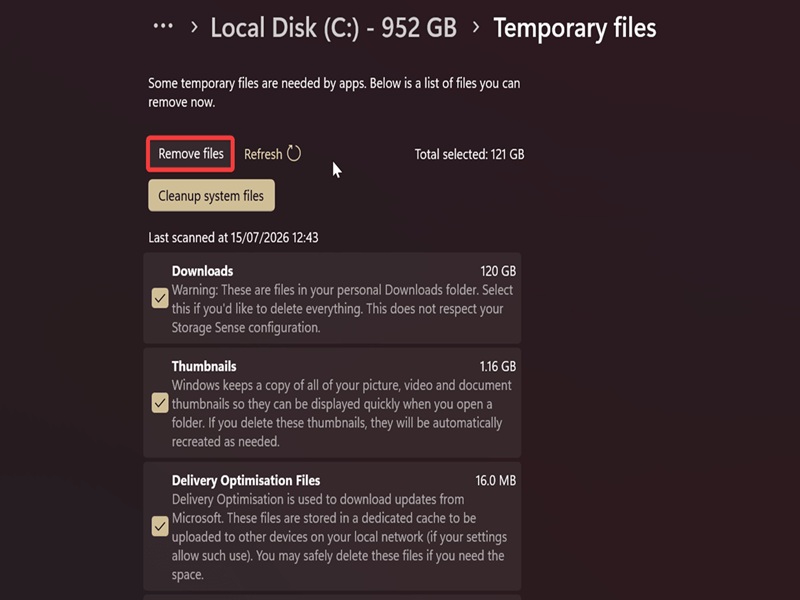The height and width of the screenshot is (600, 800).
Task: Click the Refresh text link
Action: tap(263, 154)
